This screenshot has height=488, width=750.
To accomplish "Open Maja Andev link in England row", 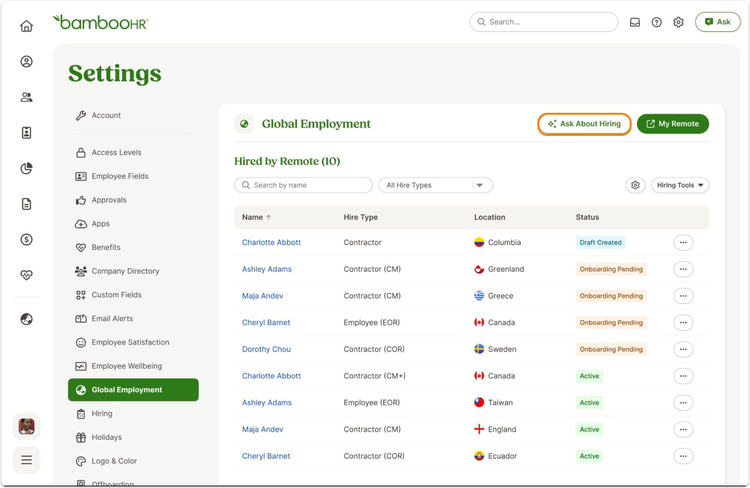I will pos(263,430).
